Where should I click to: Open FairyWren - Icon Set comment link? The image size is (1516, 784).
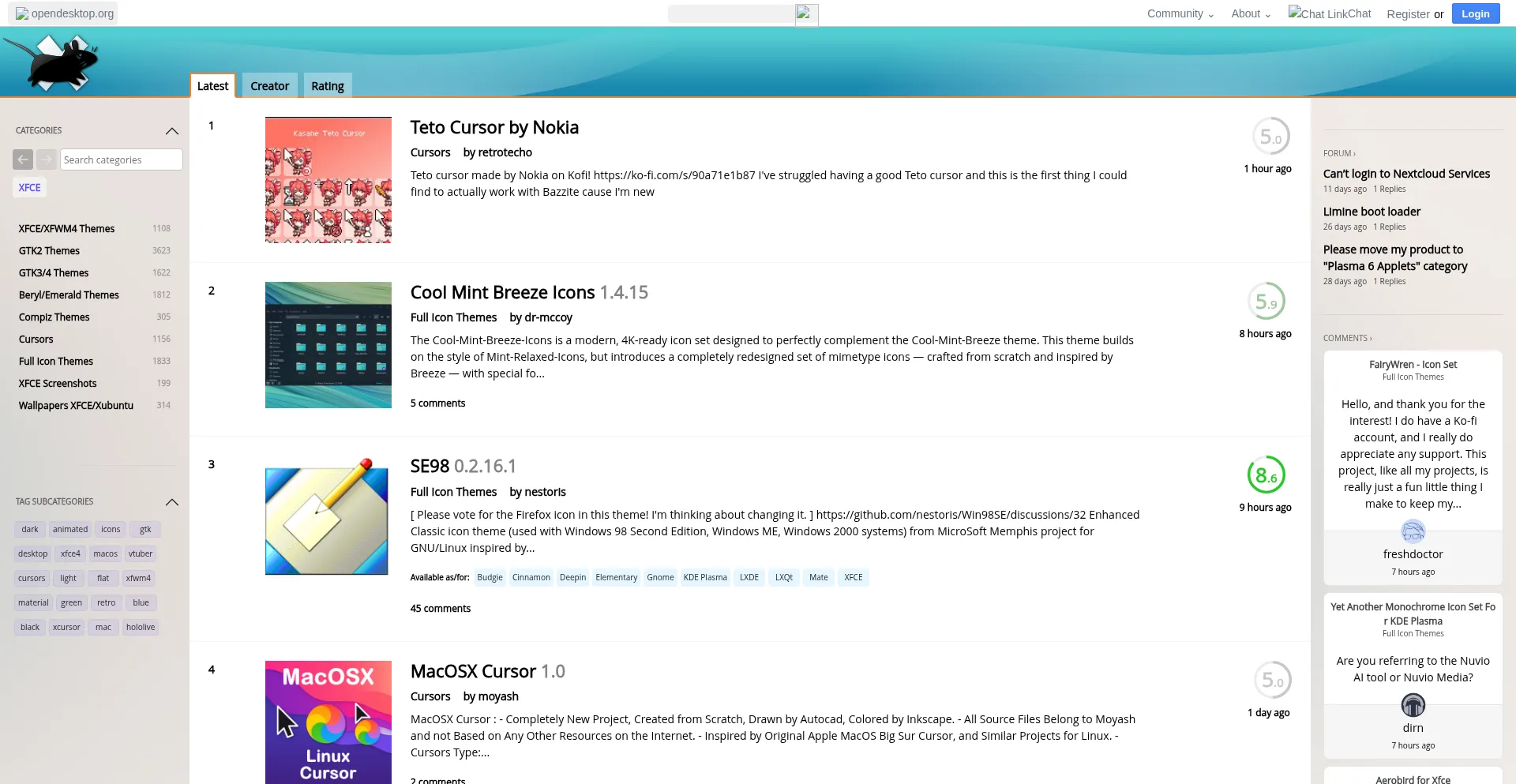1413,365
